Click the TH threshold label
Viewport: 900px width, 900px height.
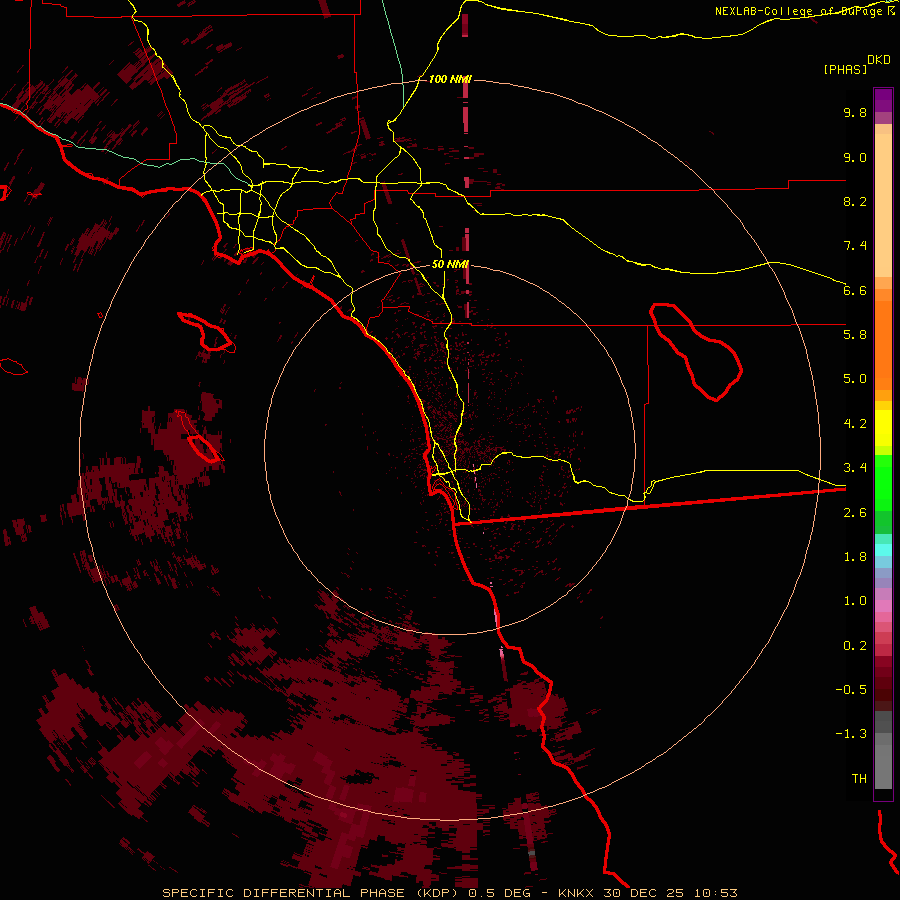pyautogui.click(x=859, y=779)
